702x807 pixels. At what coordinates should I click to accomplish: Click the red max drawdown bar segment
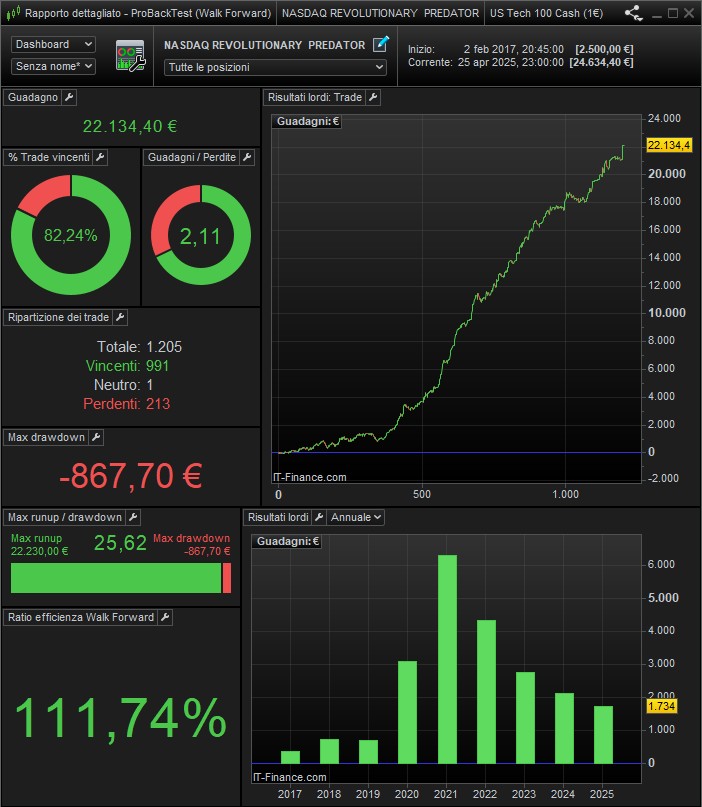click(226, 578)
